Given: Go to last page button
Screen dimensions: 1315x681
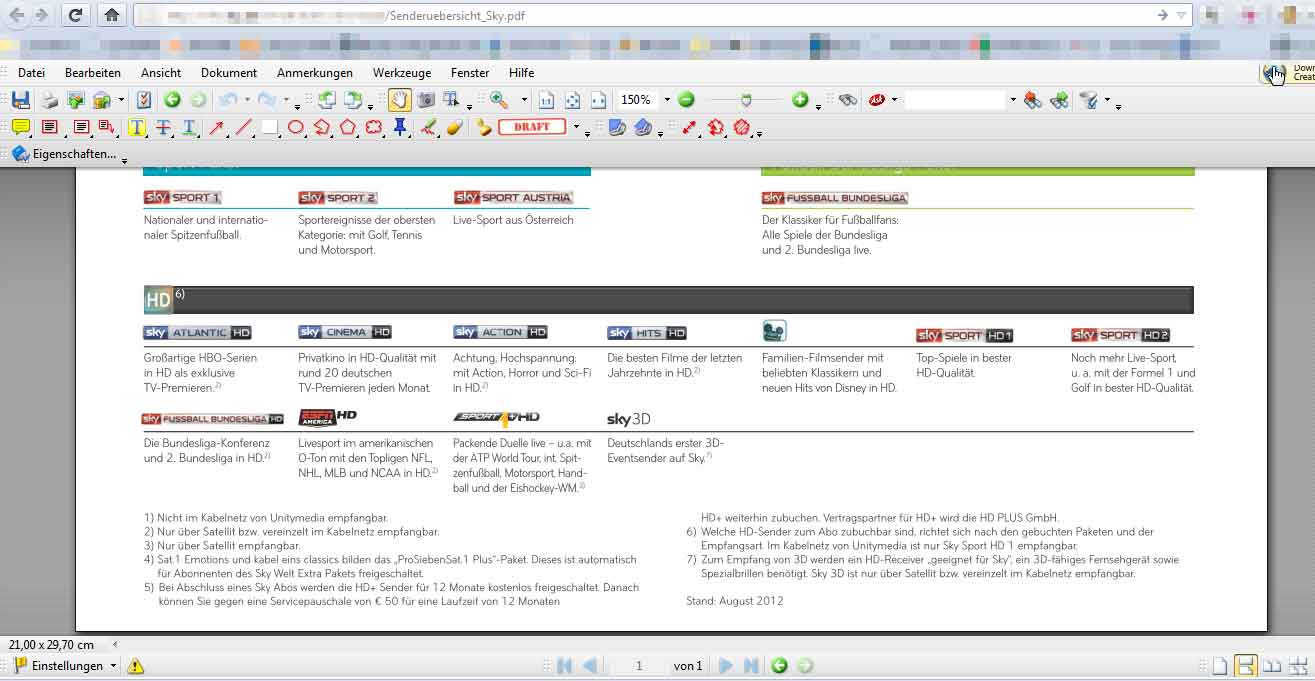Looking at the screenshot, I should [750, 666].
